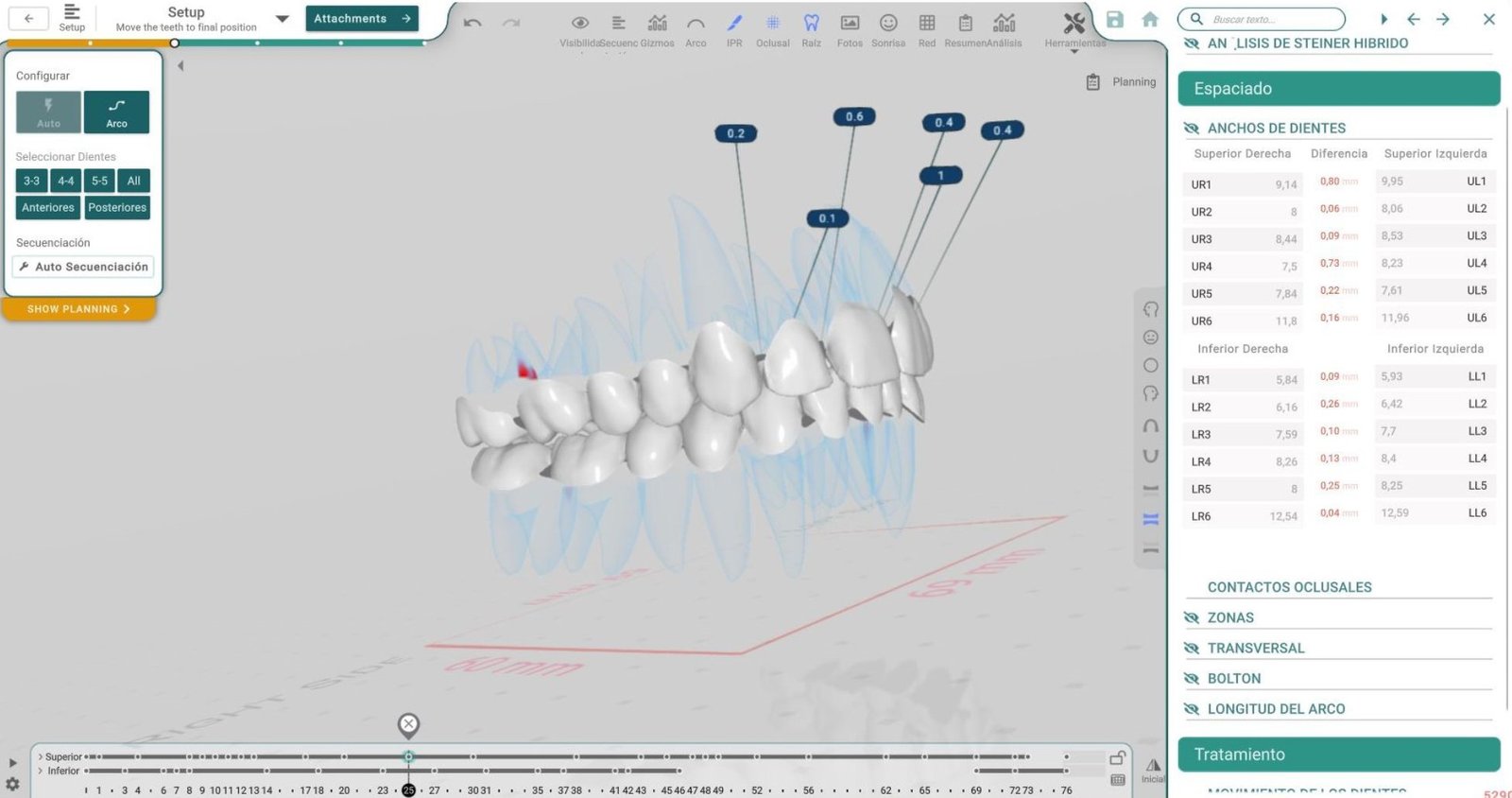Image resolution: width=1512 pixels, height=798 pixels.
Task: Click timeline step 25 marker
Action: 408,790
